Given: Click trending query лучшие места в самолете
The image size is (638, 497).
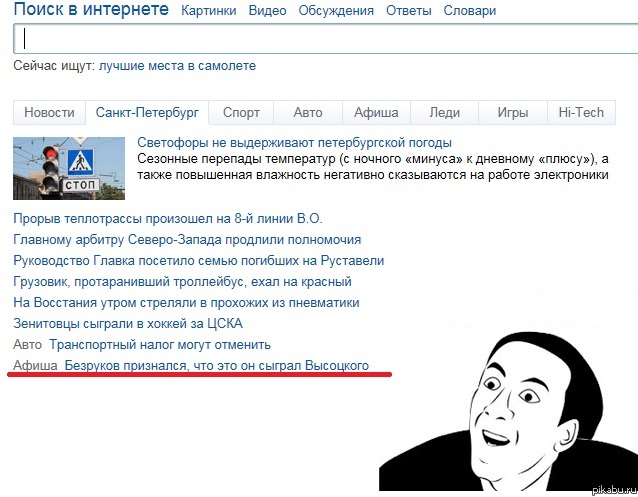Looking at the screenshot, I should tap(177, 66).
